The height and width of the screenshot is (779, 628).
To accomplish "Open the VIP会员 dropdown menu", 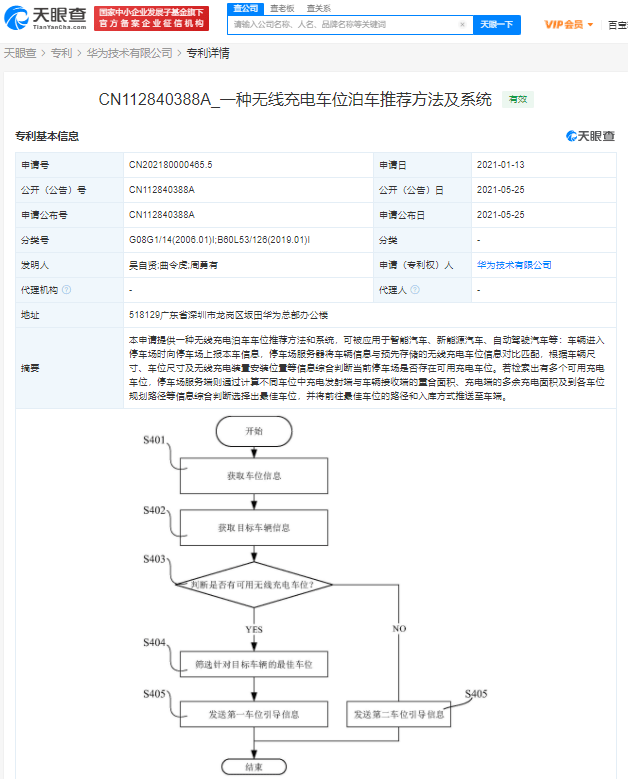I will [568, 23].
